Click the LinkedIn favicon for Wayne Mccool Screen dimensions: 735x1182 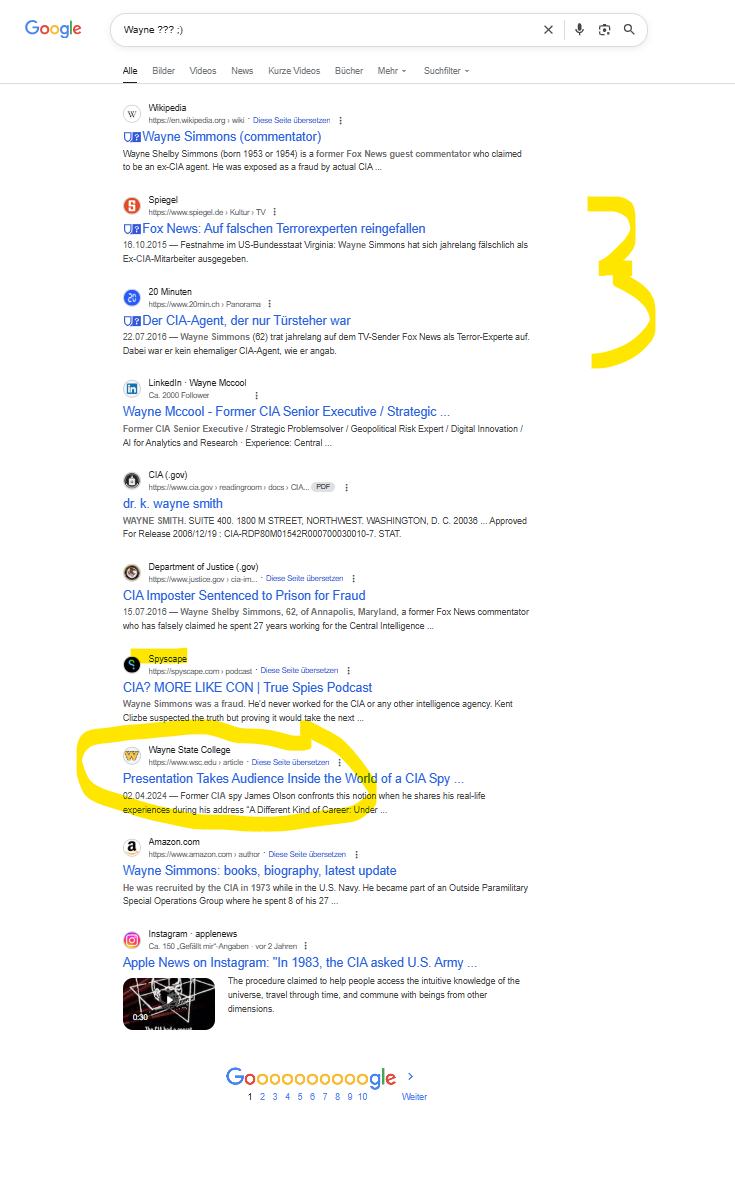pyautogui.click(x=132, y=389)
